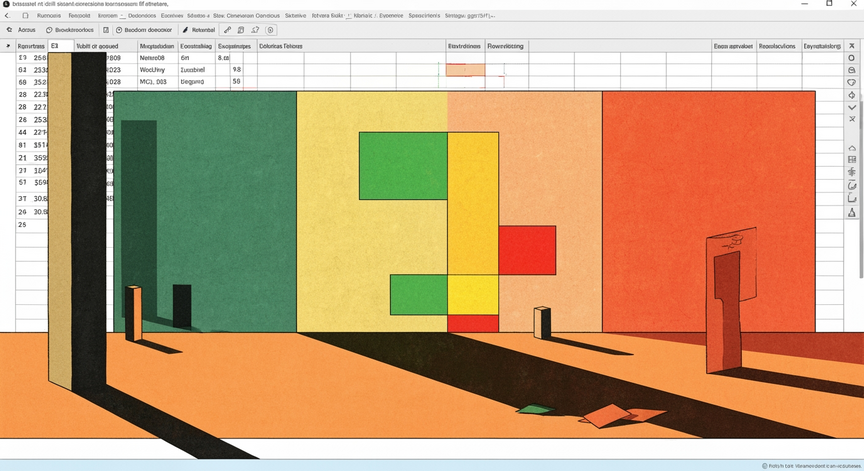The height and width of the screenshot is (471, 864).
Task: Click the square icon beside the back arrow
Action: pyautogui.click(x=25, y=16)
